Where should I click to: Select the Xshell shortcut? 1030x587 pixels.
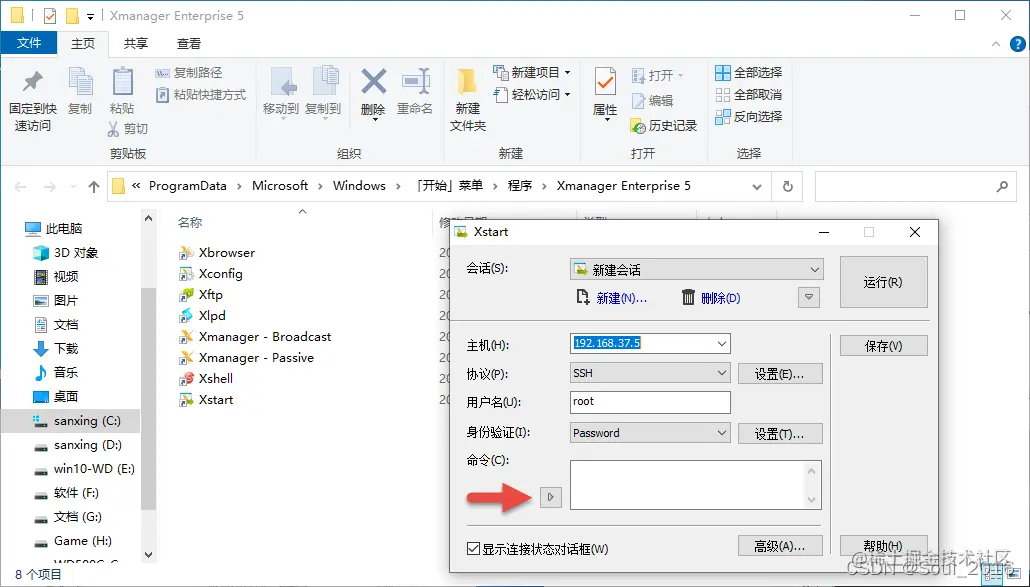pos(206,379)
